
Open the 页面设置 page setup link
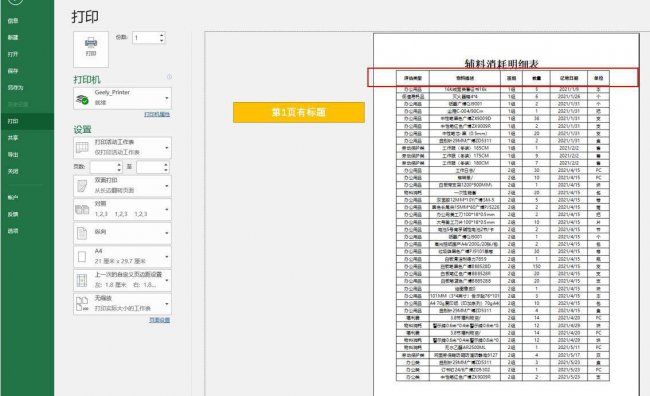(160, 320)
